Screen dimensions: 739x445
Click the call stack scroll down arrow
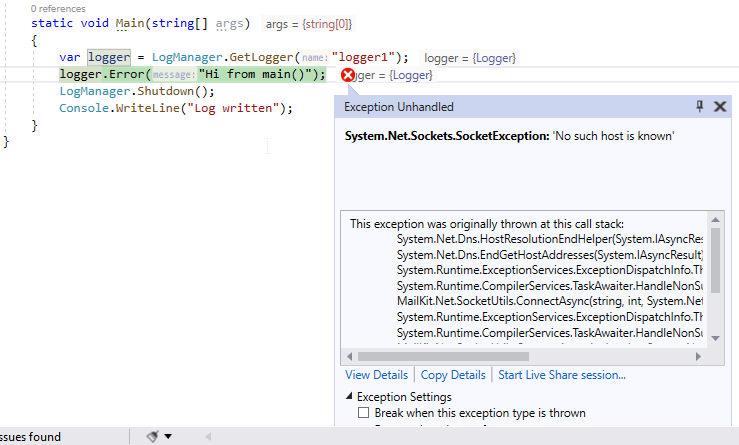715,338
